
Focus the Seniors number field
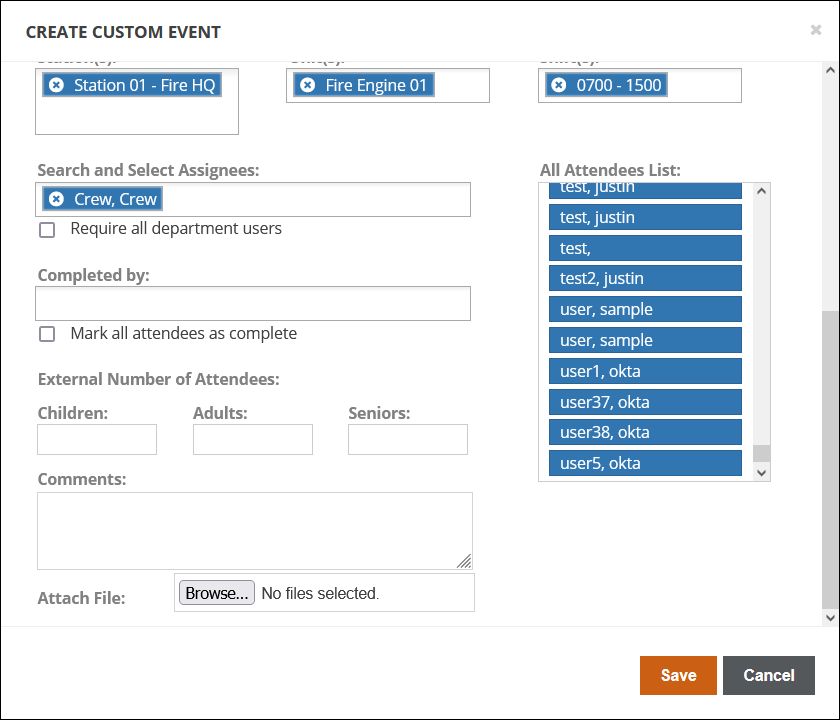click(408, 439)
